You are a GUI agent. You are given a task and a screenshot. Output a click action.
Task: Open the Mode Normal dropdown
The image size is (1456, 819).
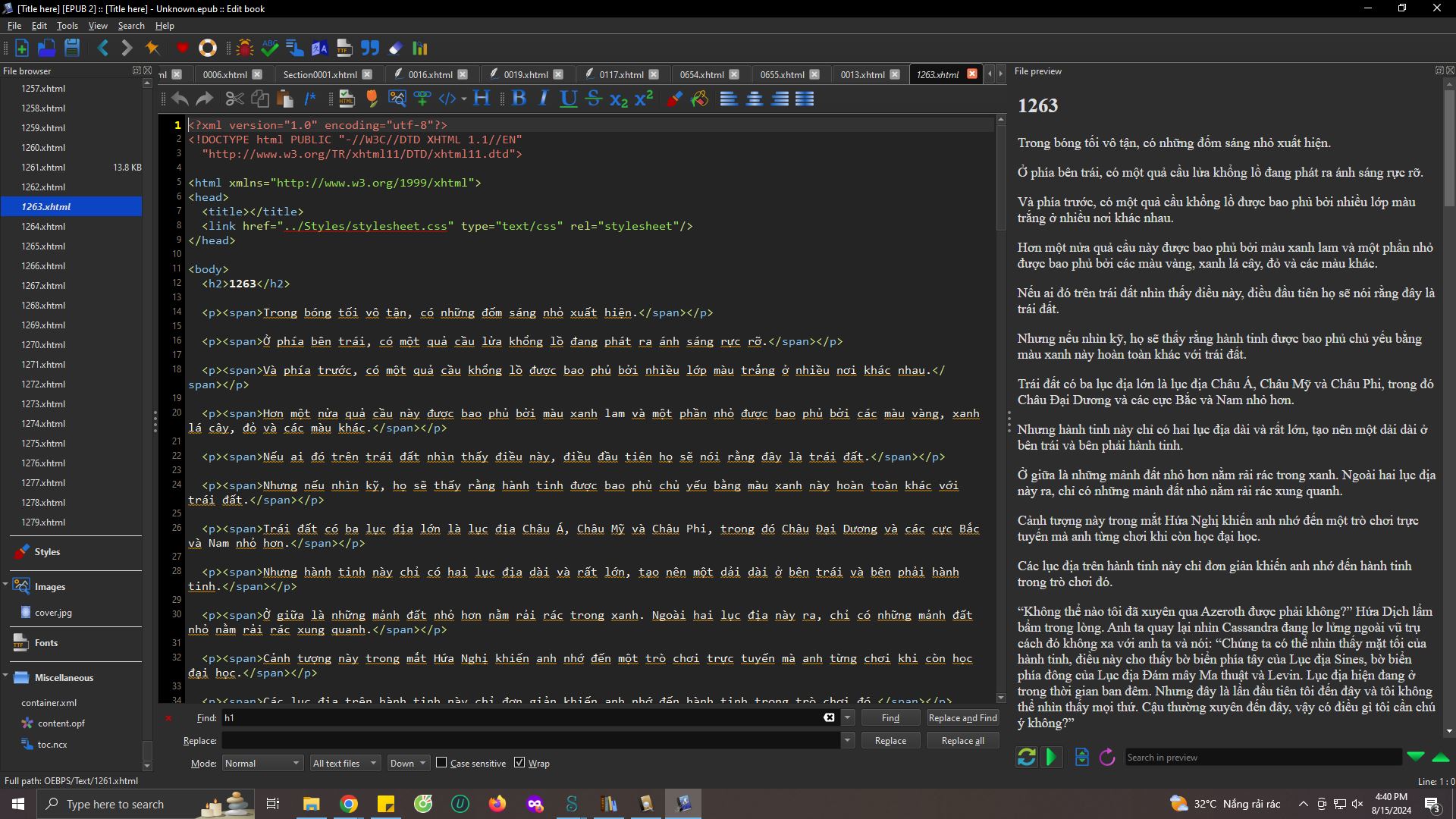262,763
